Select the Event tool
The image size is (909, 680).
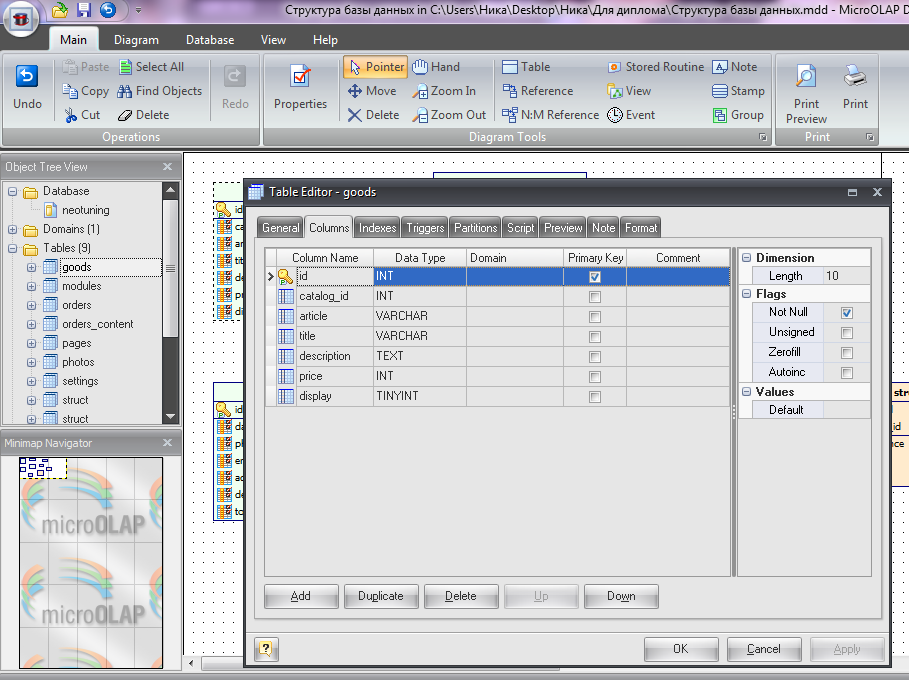[x=631, y=115]
